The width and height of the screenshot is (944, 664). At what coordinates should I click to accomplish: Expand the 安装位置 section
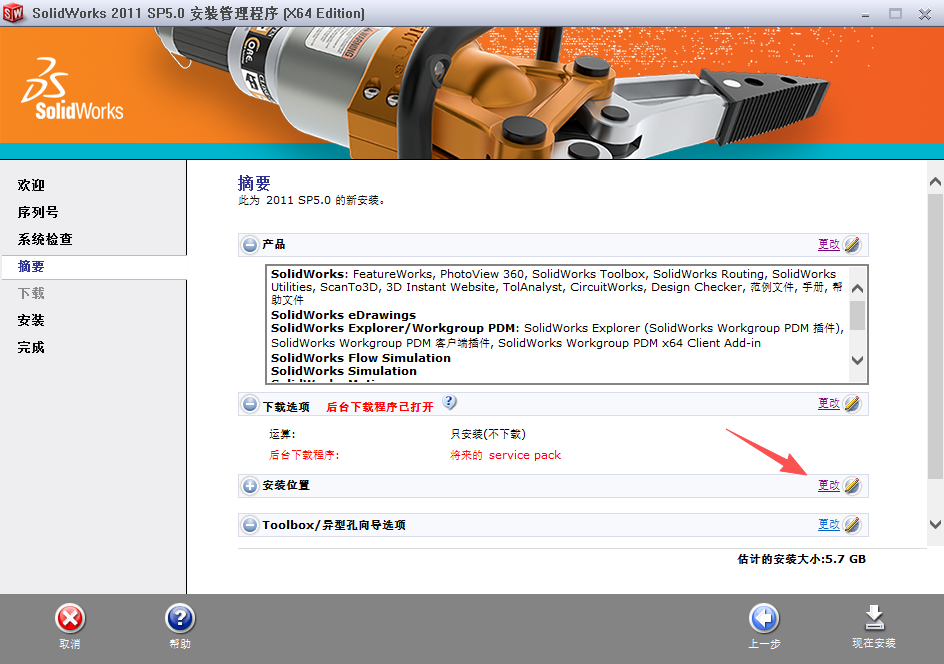click(250, 486)
